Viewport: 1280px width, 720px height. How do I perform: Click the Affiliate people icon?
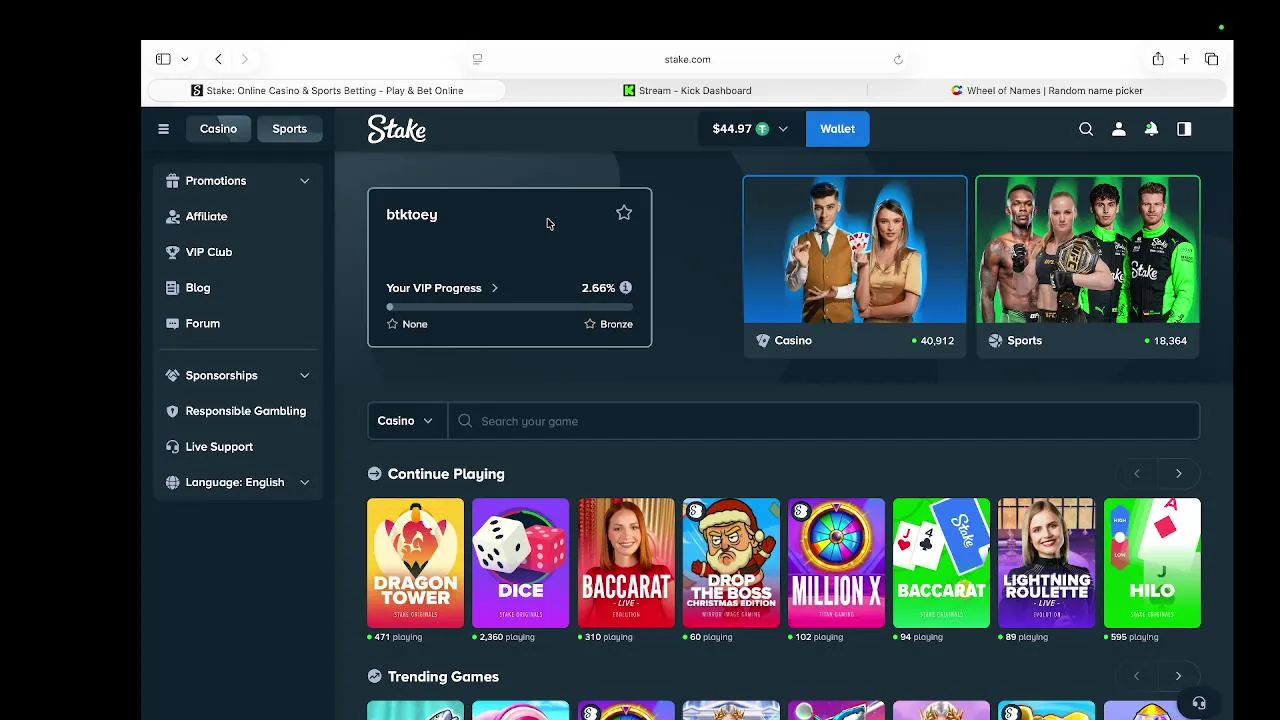point(172,216)
